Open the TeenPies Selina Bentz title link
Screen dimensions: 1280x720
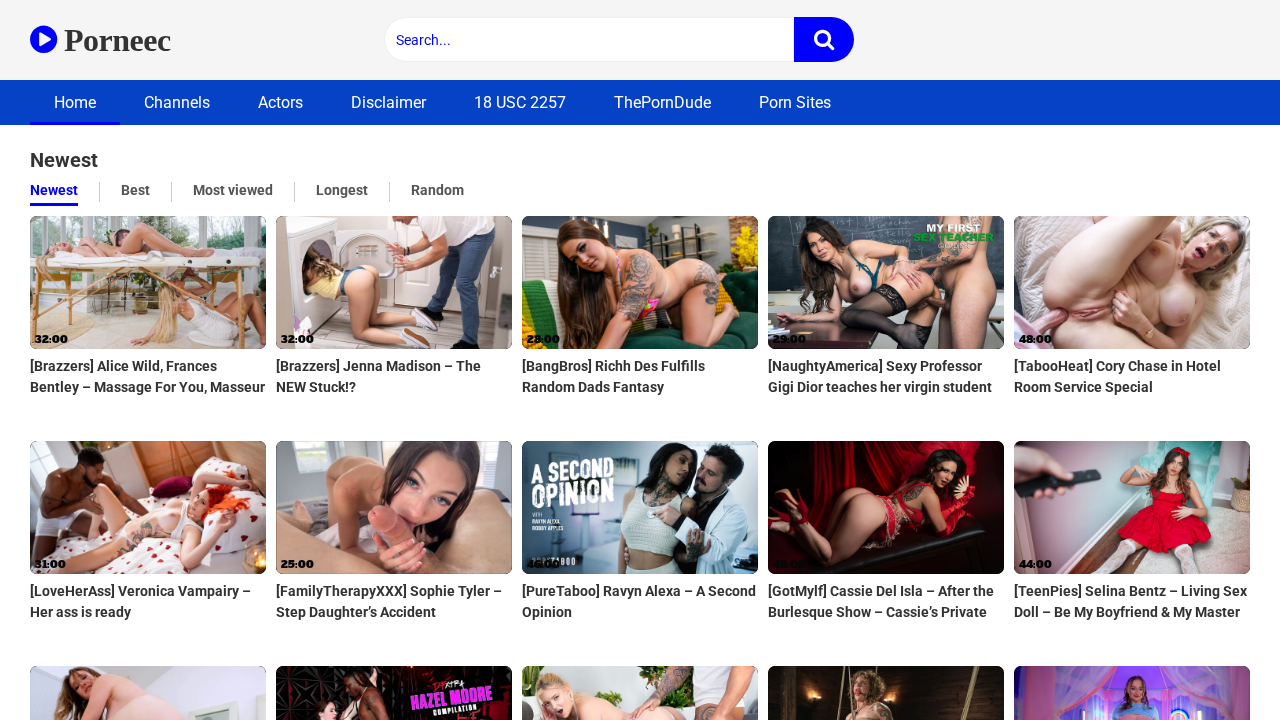pyautogui.click(x=1132, y=602)
